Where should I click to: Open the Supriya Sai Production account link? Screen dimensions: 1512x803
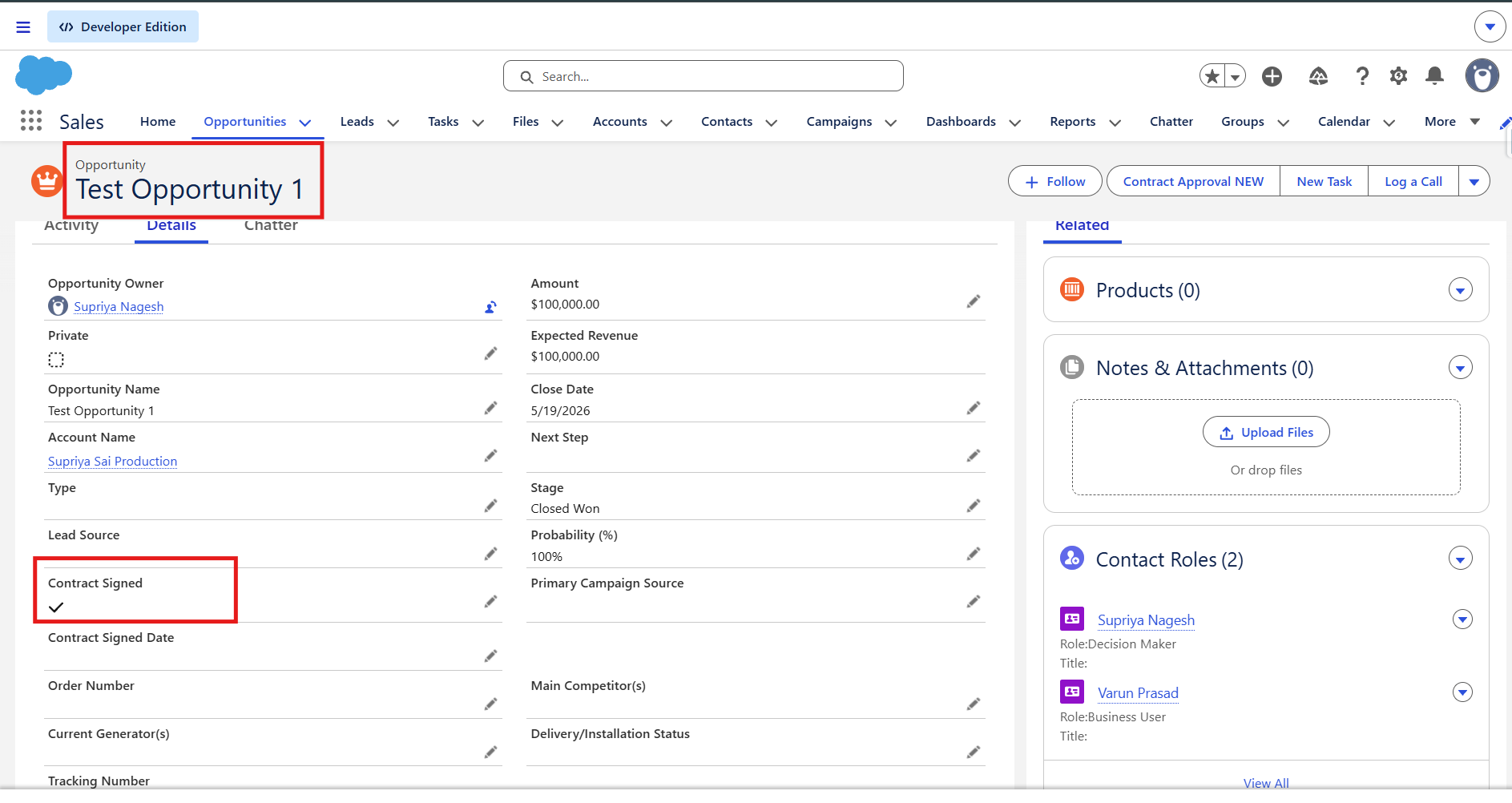click(x=112, y=462)
